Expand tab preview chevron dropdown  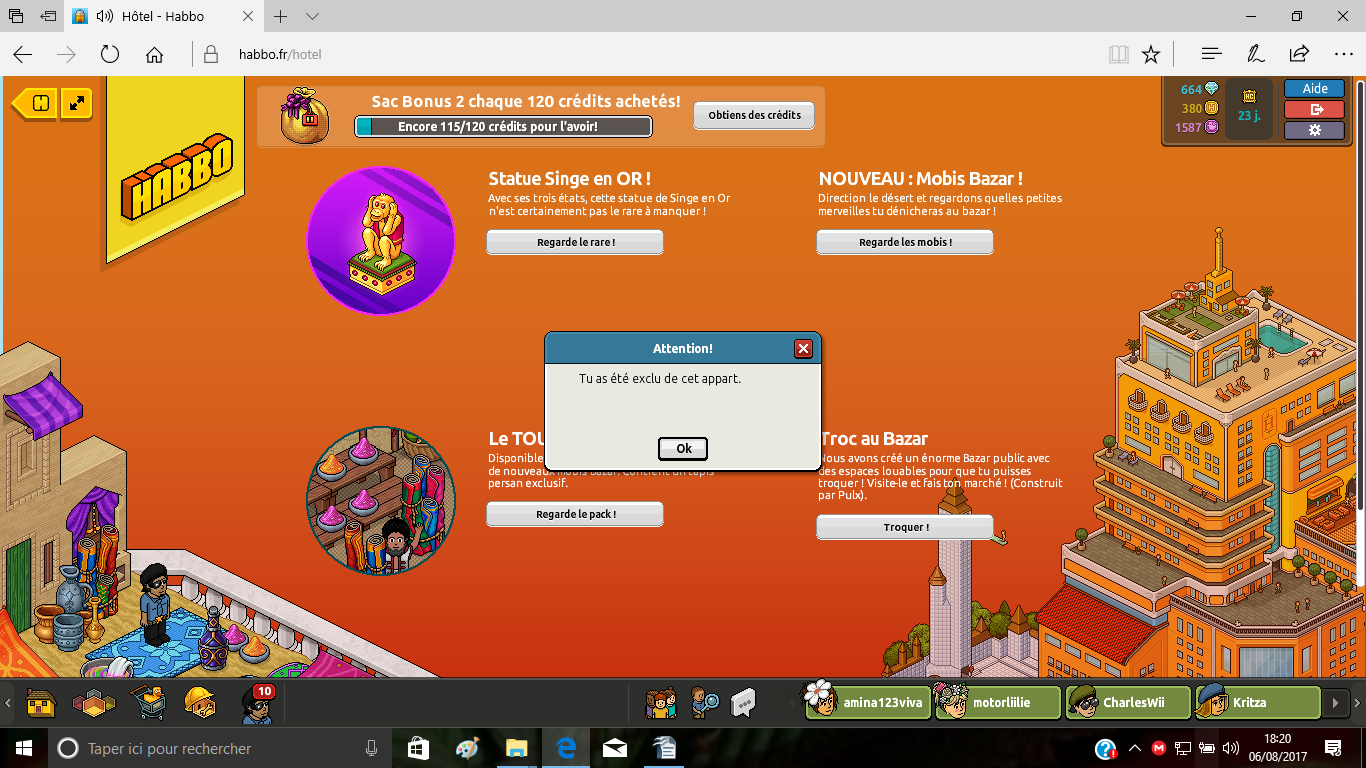pos(312,16)
